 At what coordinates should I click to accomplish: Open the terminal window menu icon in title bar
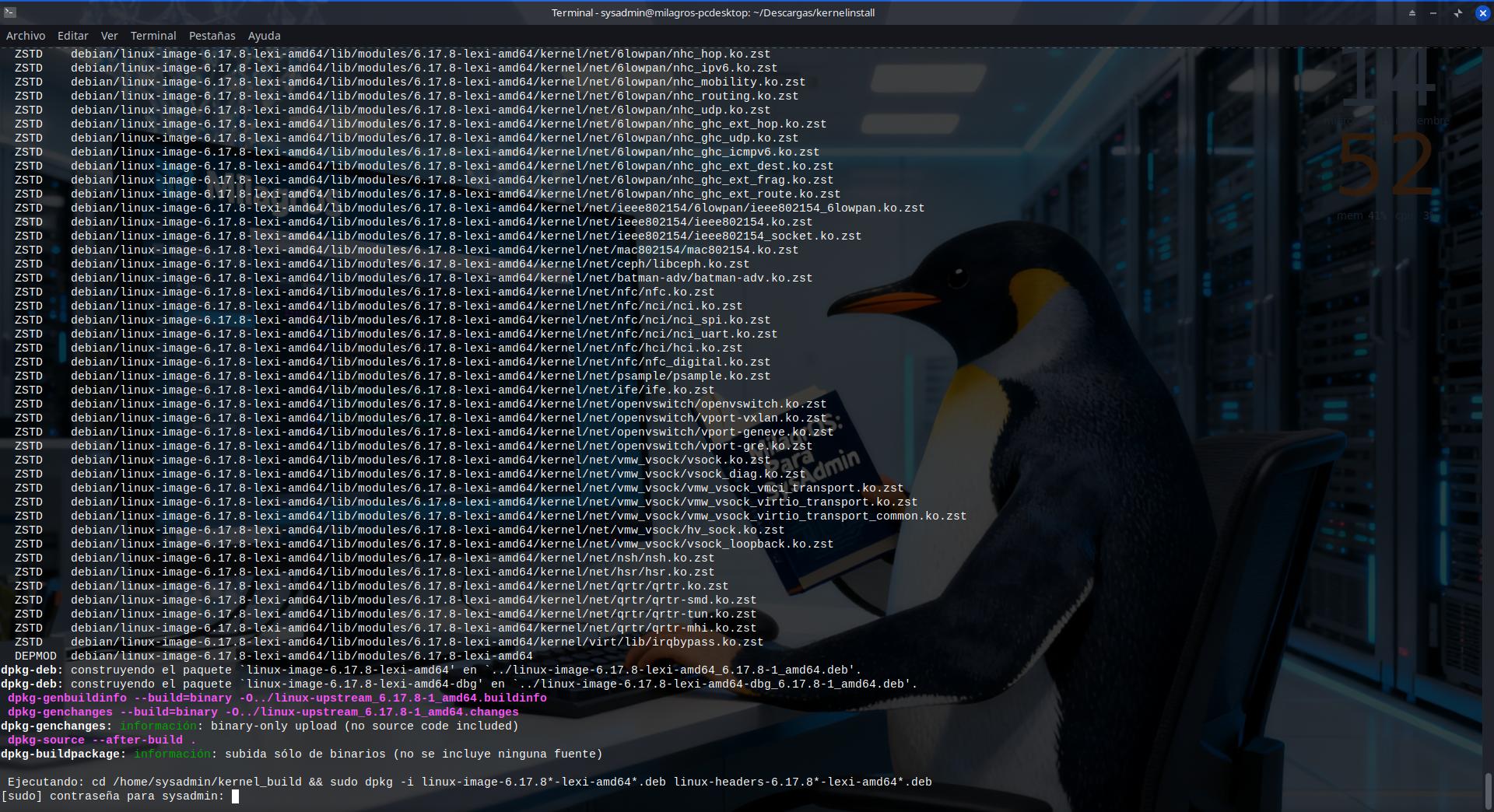(x=9, y=12)
